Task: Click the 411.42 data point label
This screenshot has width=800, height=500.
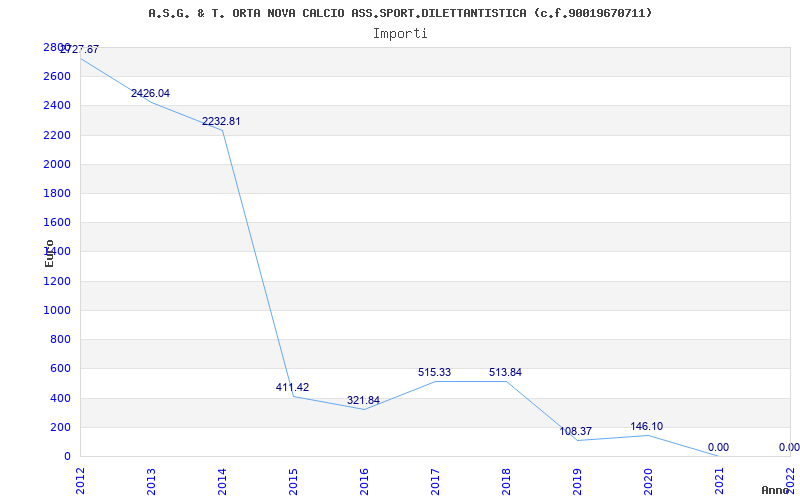Action: click(x=292, y=387)
